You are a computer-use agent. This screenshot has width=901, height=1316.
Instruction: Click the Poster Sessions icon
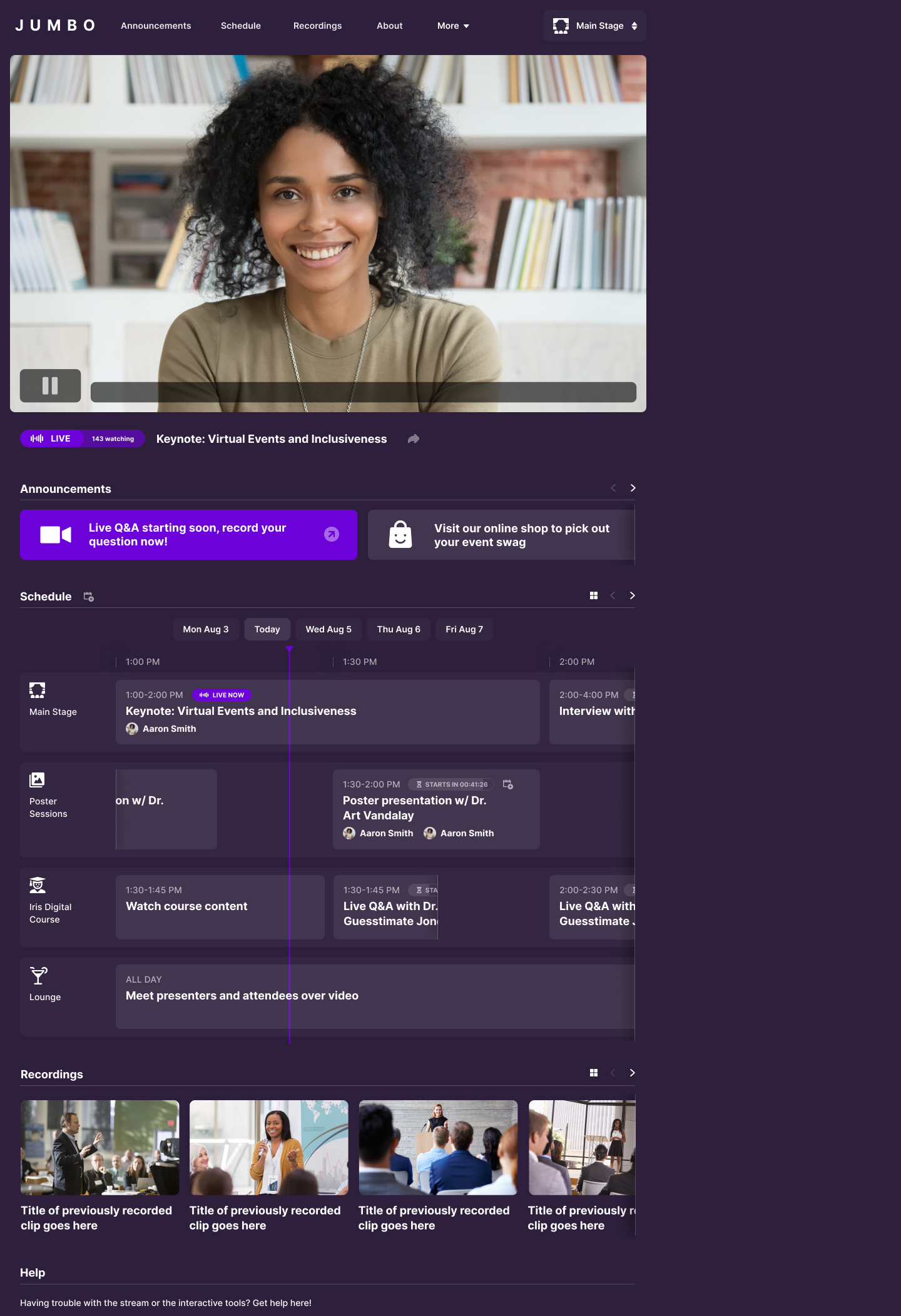[x=37, y=779]
